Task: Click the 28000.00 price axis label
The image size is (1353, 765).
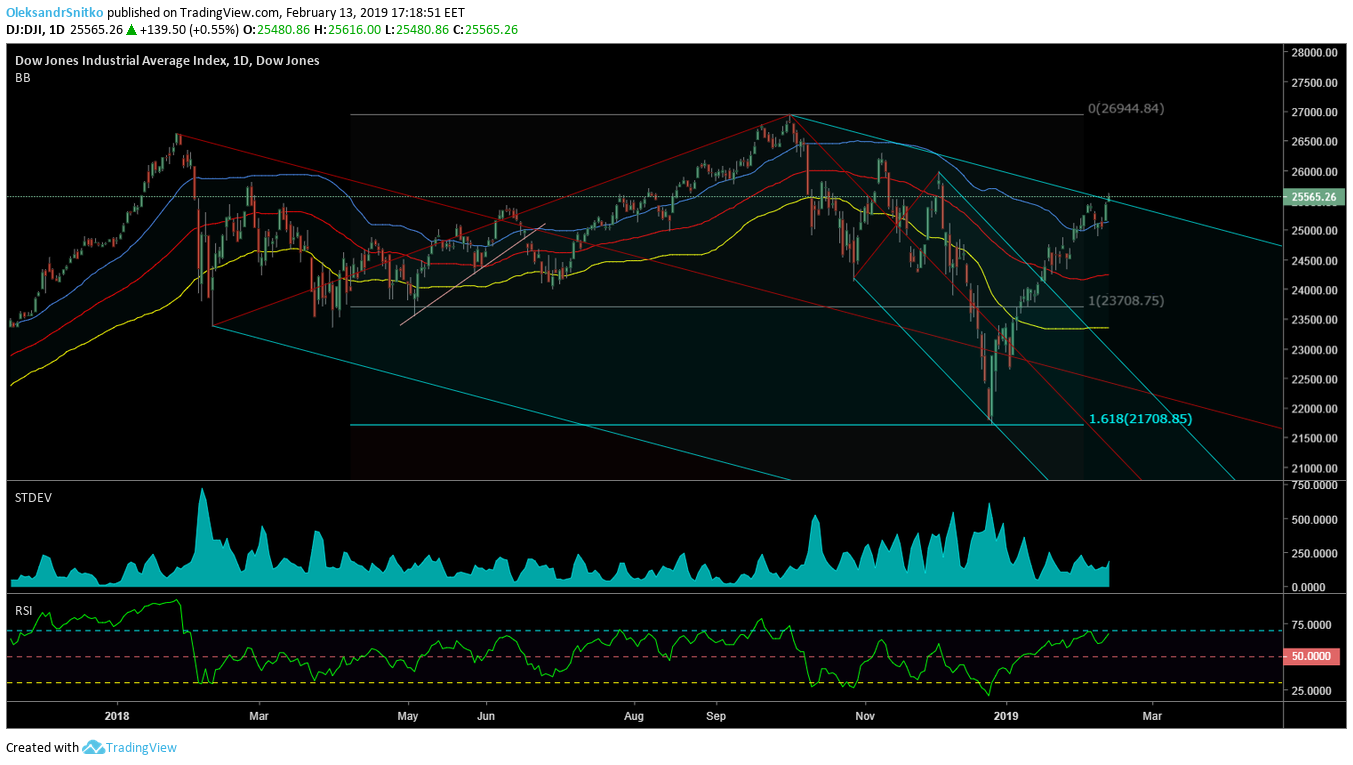Action: (x=1314, y=53)
